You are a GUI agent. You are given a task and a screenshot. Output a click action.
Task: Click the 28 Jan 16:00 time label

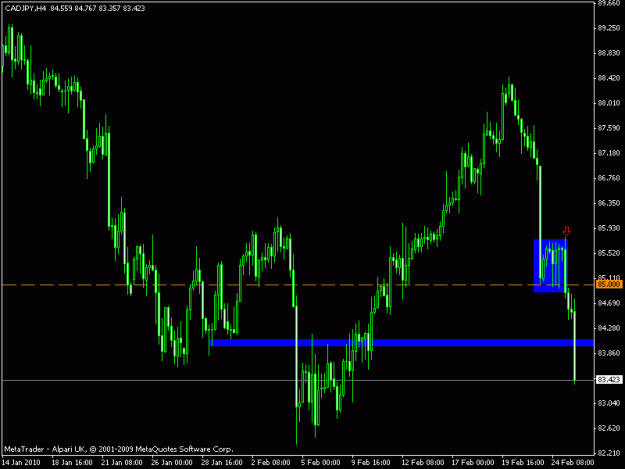point(222,463)
